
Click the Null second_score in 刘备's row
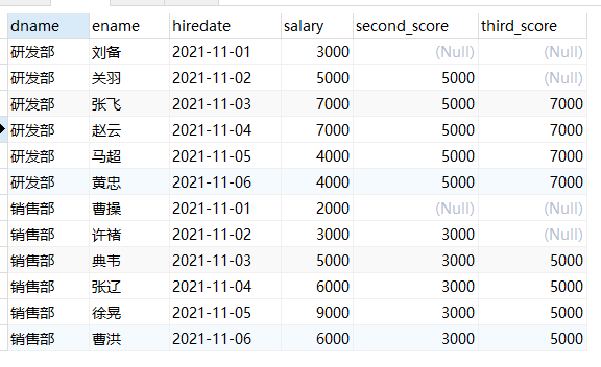[x=415, y=52]
